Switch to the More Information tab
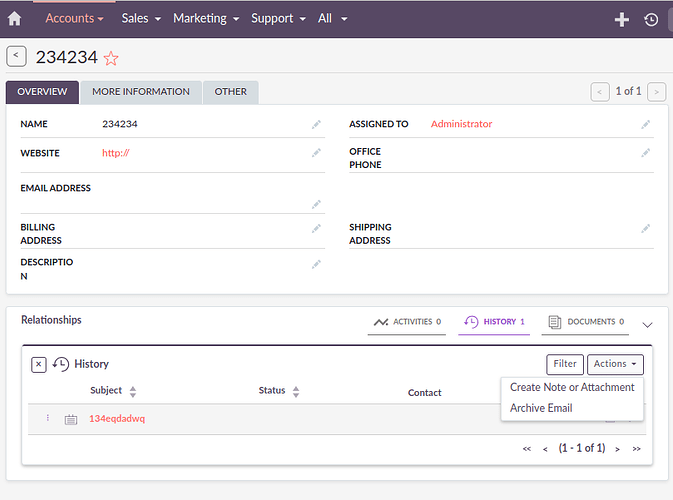The width and height of the screenshot is (673, 500). point(140,92)
